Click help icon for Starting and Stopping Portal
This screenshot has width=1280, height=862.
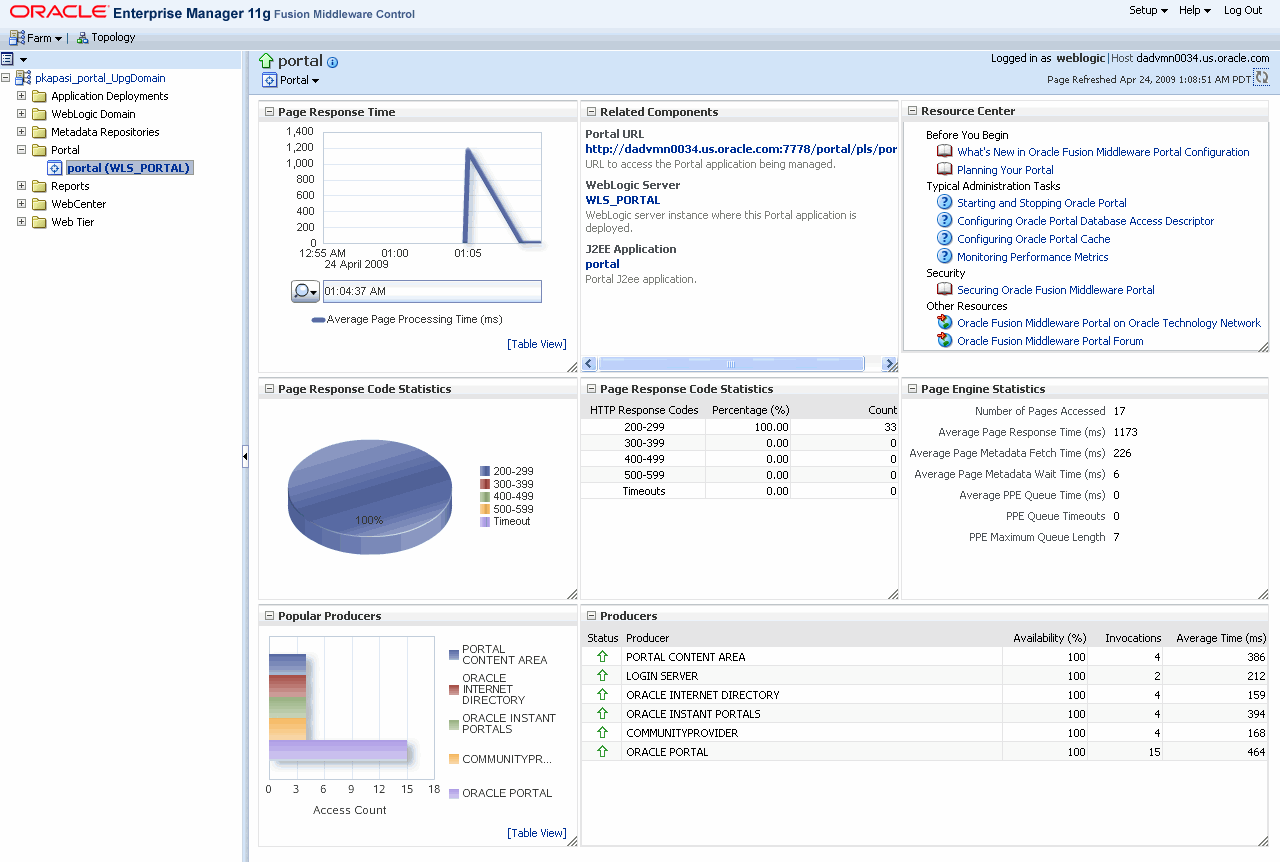944,202
